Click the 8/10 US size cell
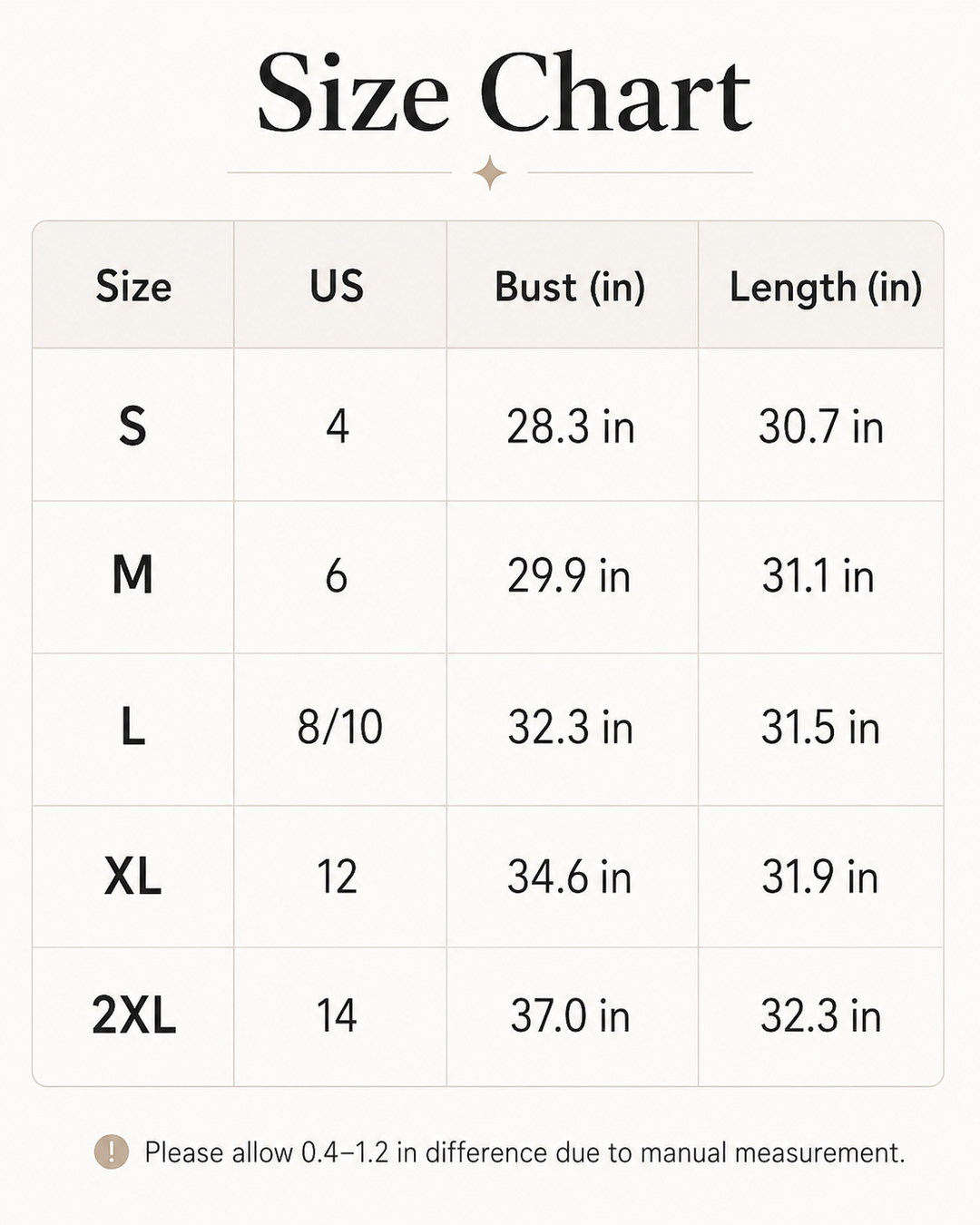980x1225 pixels. click(340, 727)
